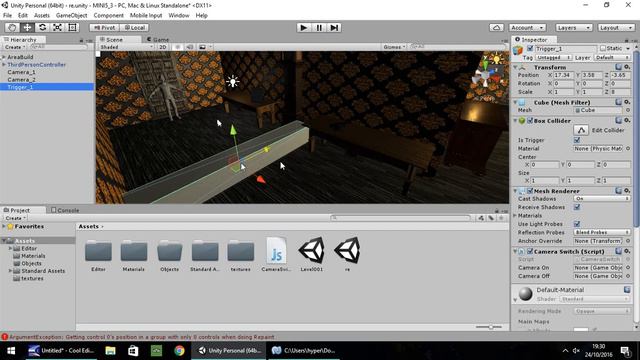Click the Edit Collider button
The image size is (640, 360).
tap(581, 130)
